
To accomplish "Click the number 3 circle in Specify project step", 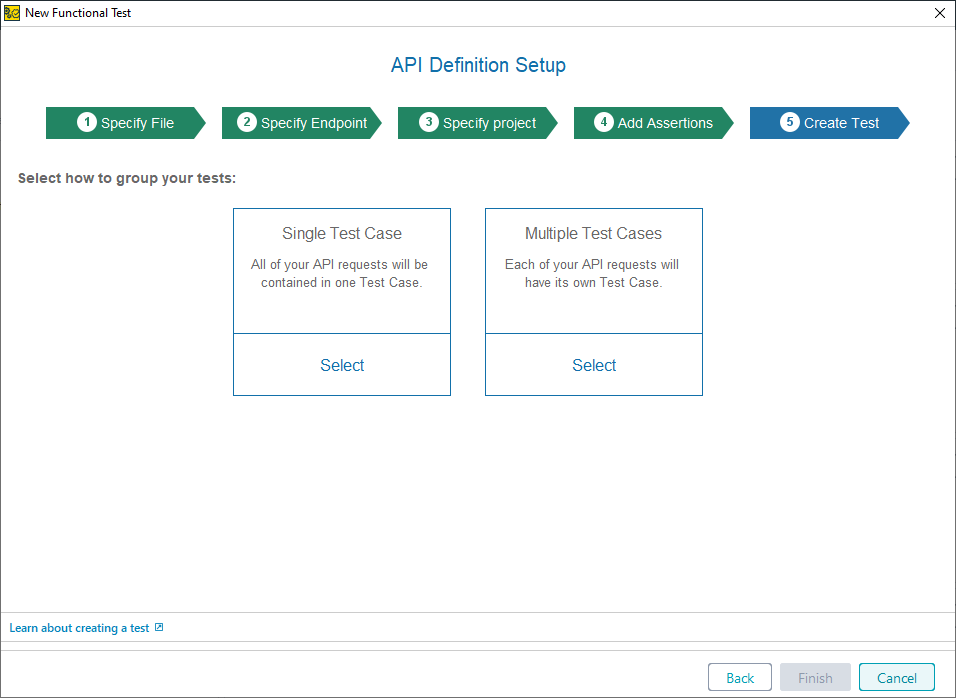I will point(429,123).
